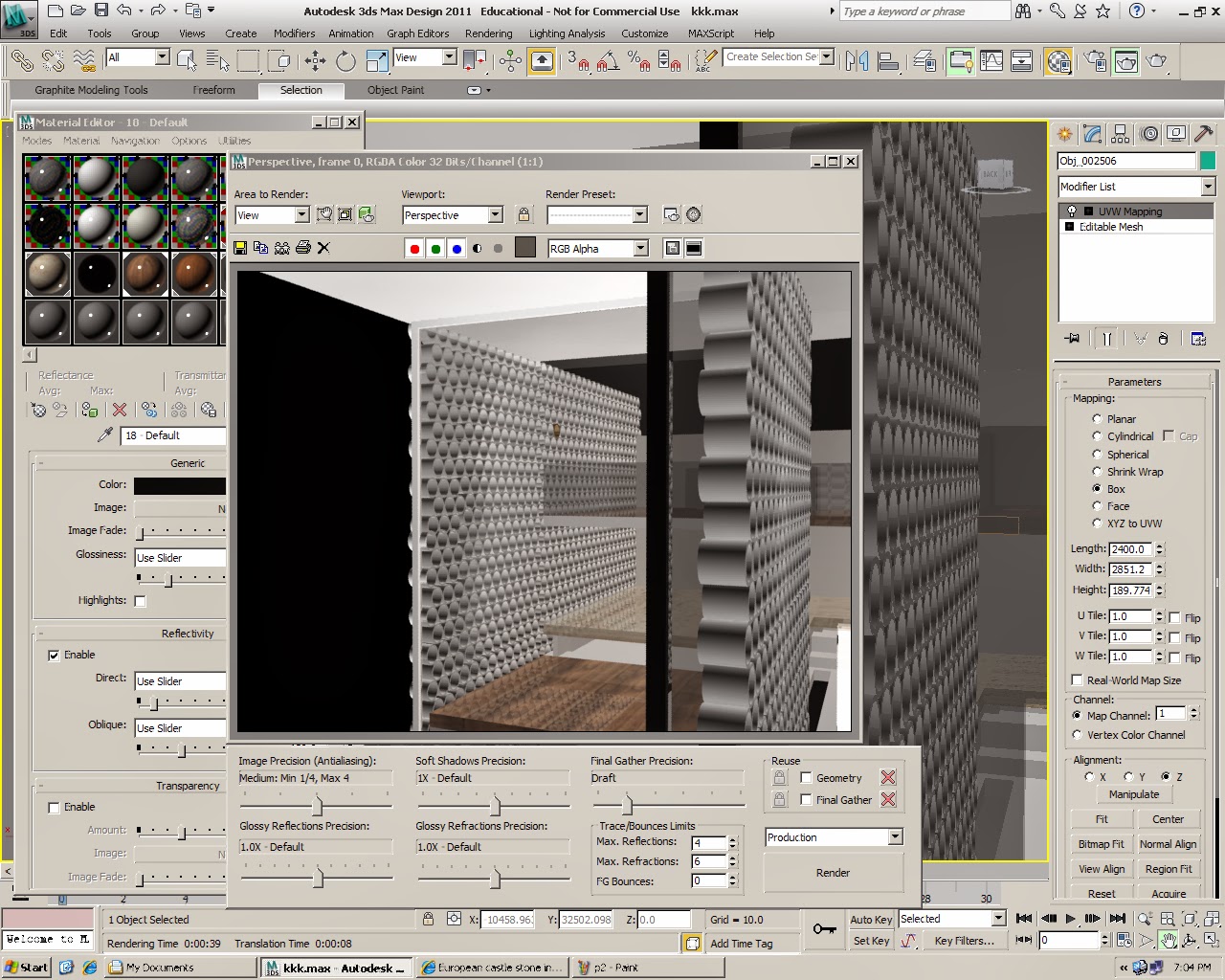The height and width of the screenshot is (980, 1225).
Task: Select Vertex Color Channel option
Action: pyautogui.click(x=1078, y=735)
